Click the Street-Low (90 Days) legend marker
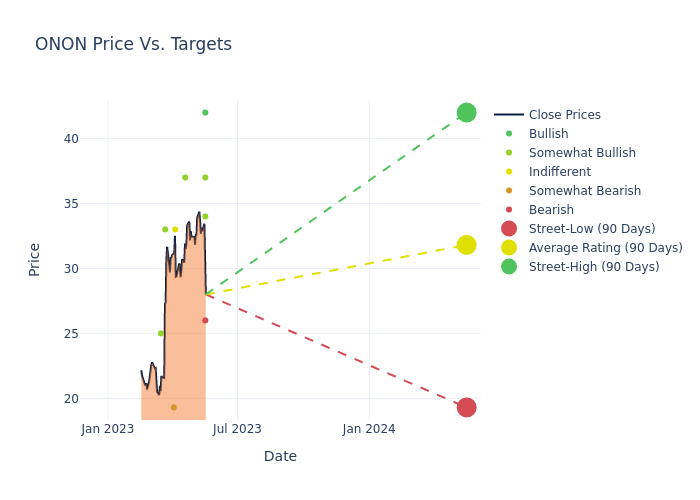This screenshot has width=700, height=500. [509, 229]
